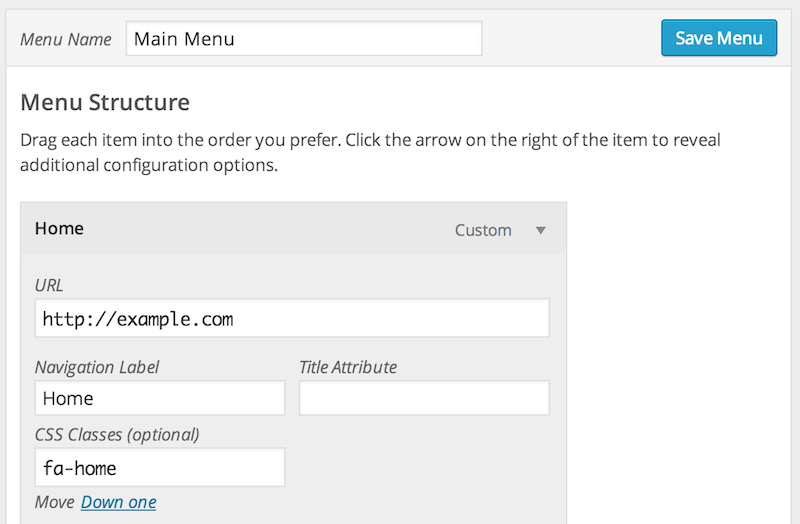Click the "Custom" item type label
Viewport: 800px width, 524px height.
[x=483, y=230]
